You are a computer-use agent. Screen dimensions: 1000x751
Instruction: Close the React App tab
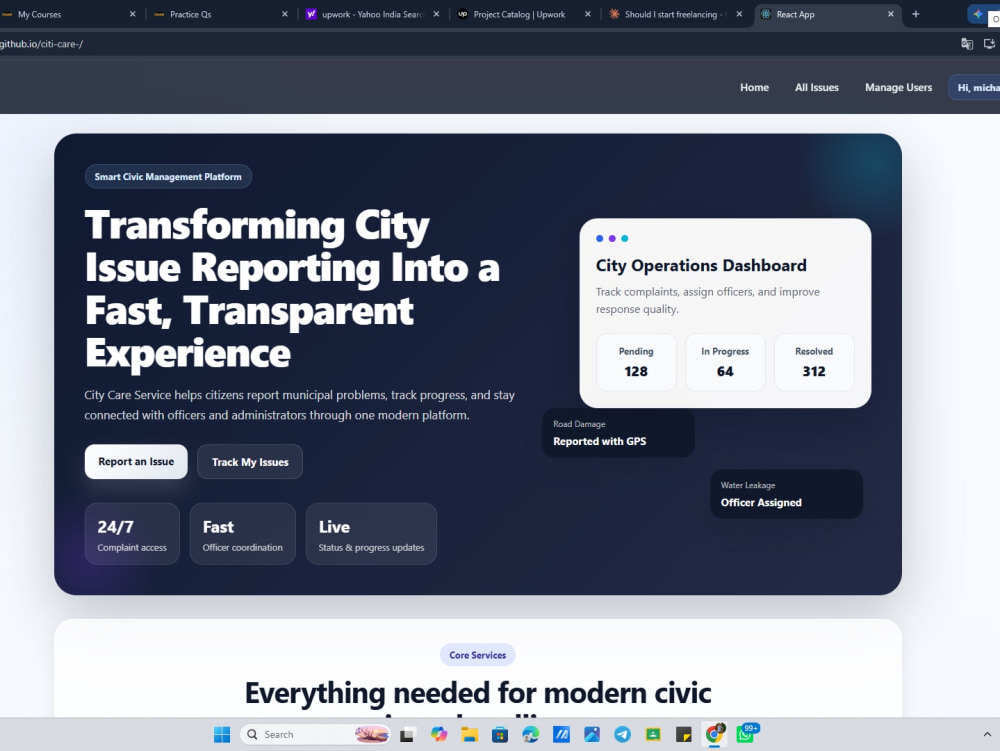(891, 14)
